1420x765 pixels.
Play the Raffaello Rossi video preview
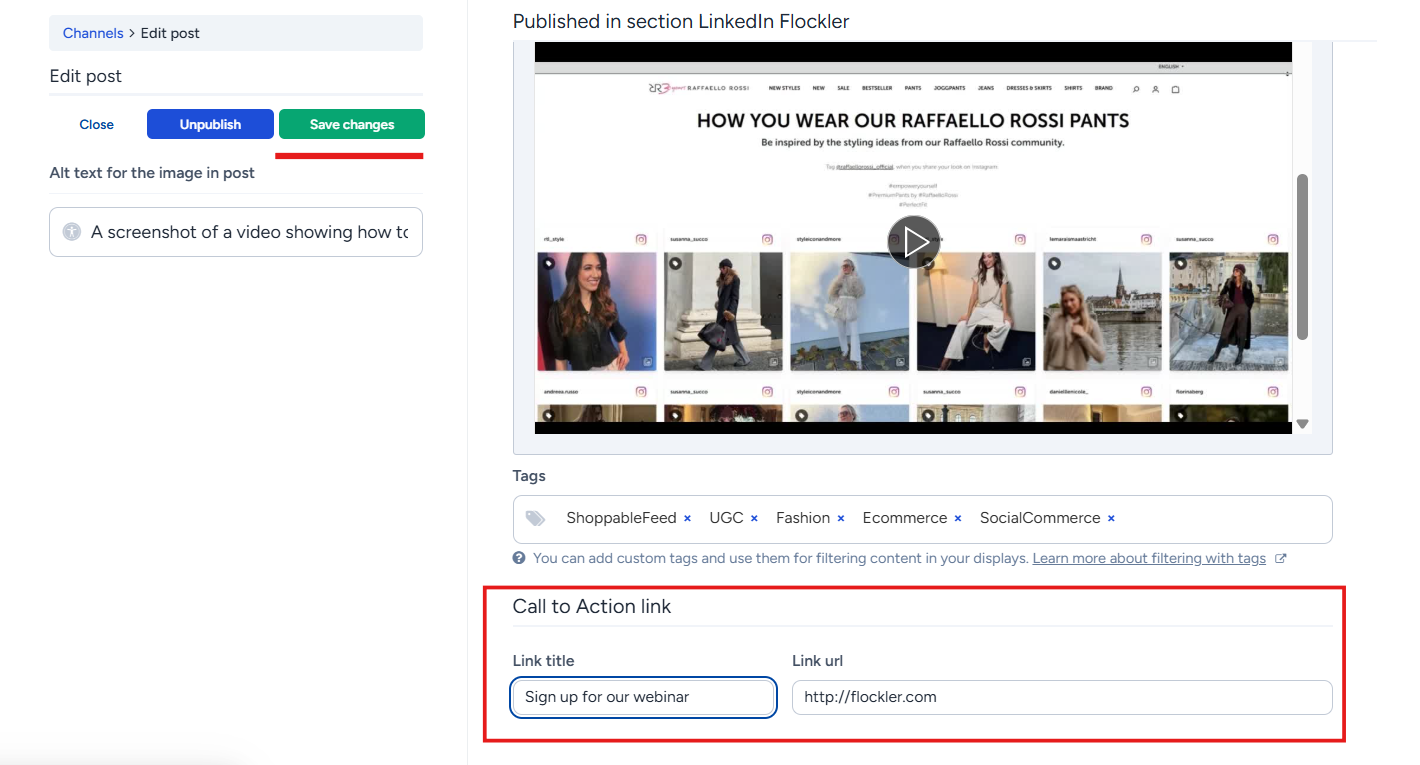tap(913, 241)
